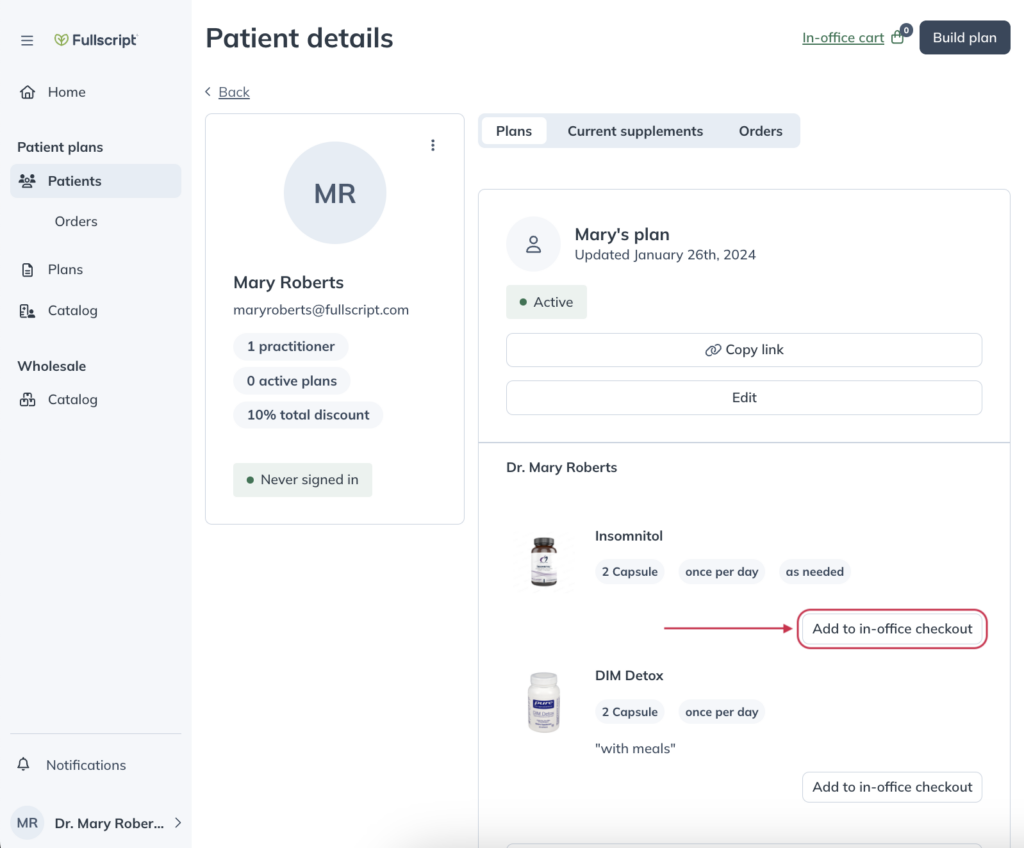Click the "with meals" note
1024x848 pixels.
pyautogui.click(x=635, y=749)
